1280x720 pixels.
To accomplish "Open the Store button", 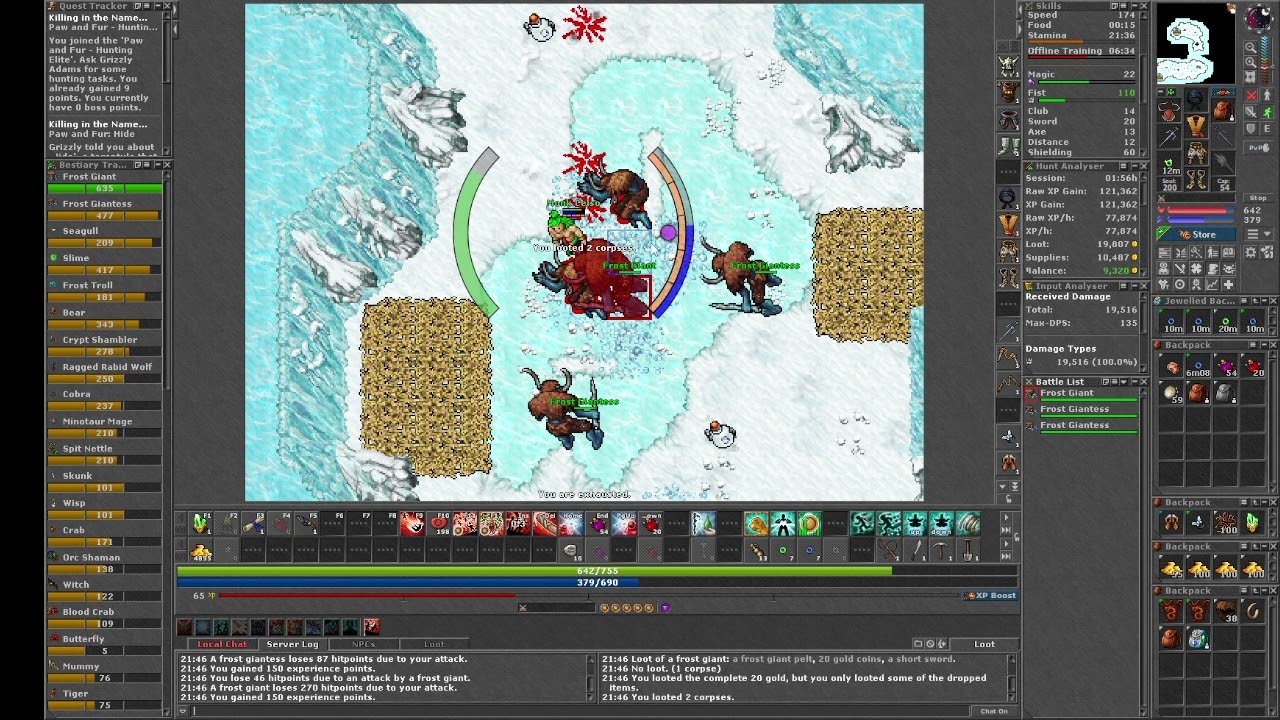I will pos(1197,234).
